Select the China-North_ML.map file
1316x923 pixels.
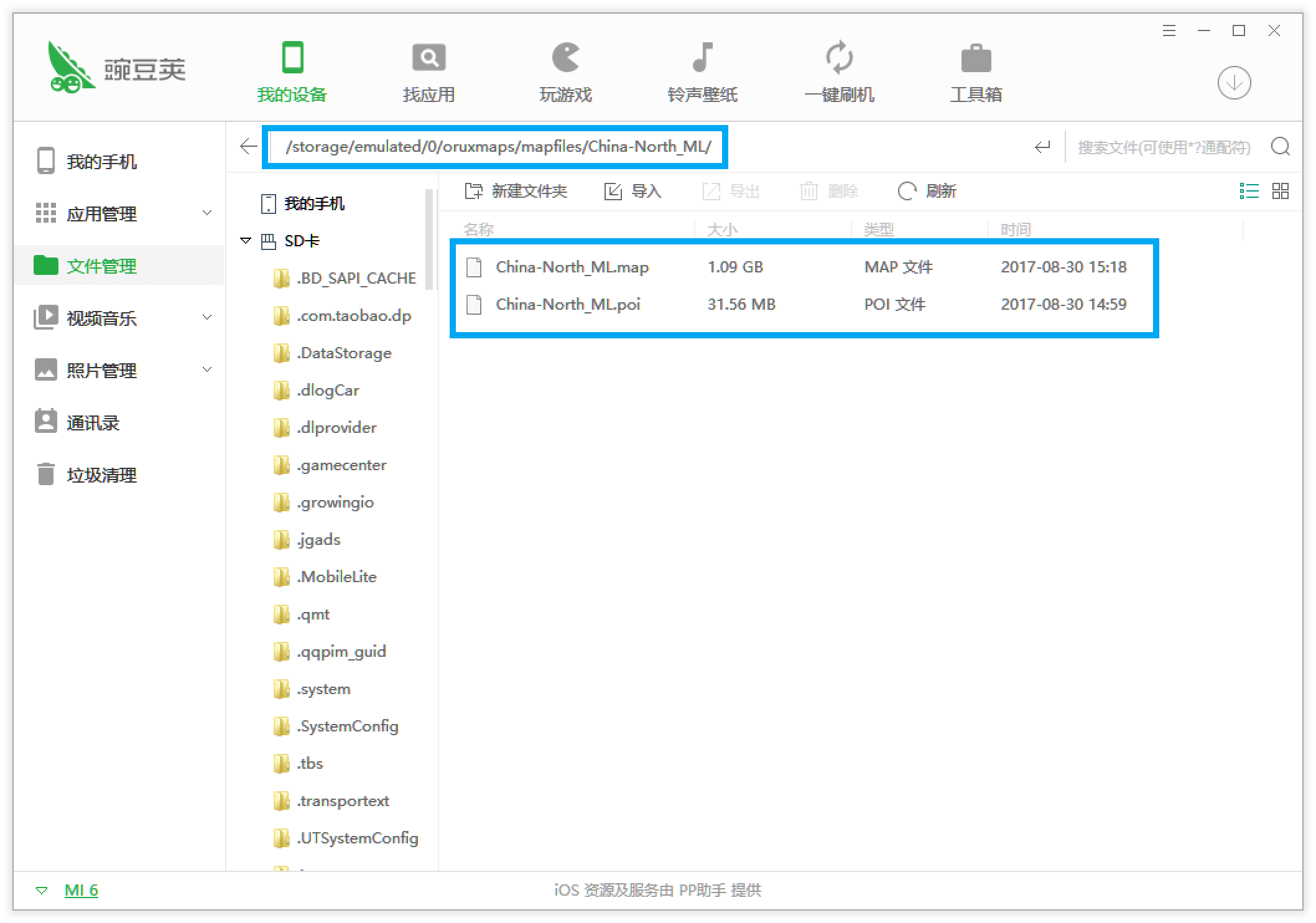[572, 267]
